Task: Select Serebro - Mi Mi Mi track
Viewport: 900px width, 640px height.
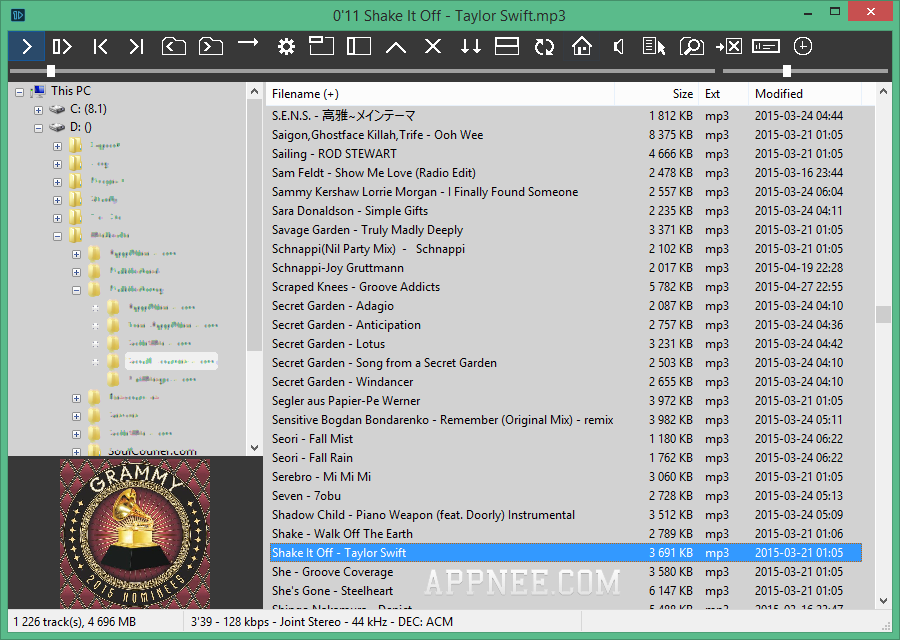Action: pos(565,476)
